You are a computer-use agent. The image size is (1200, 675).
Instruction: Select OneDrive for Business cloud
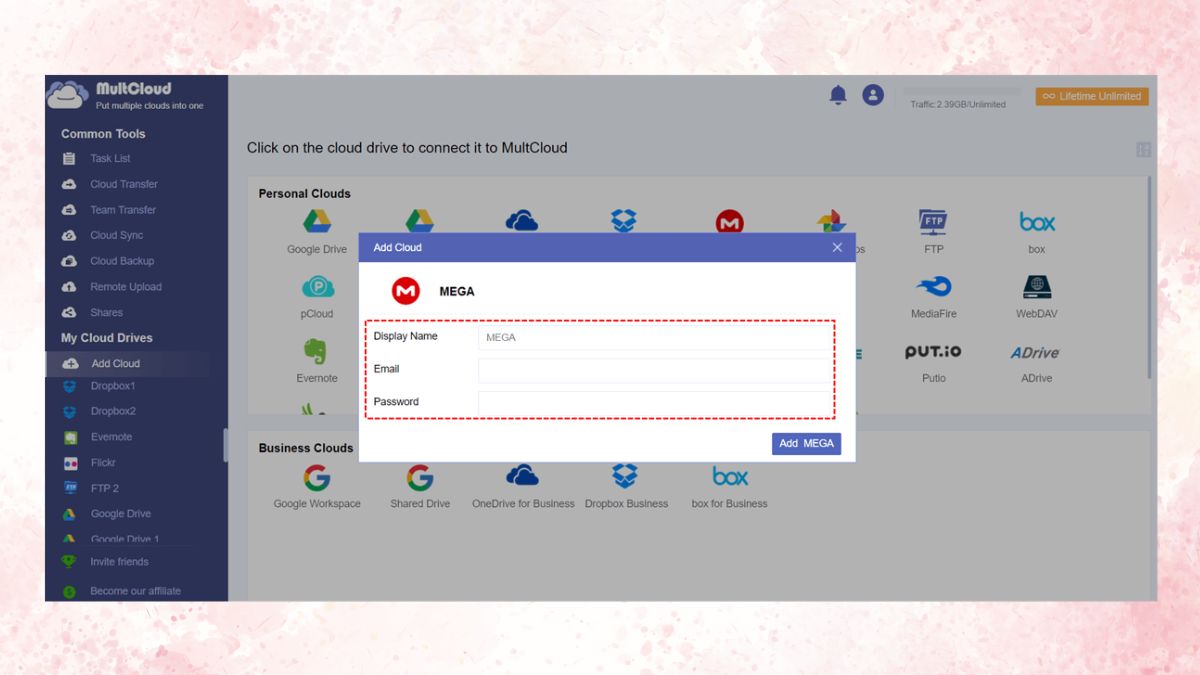[523, 486]
